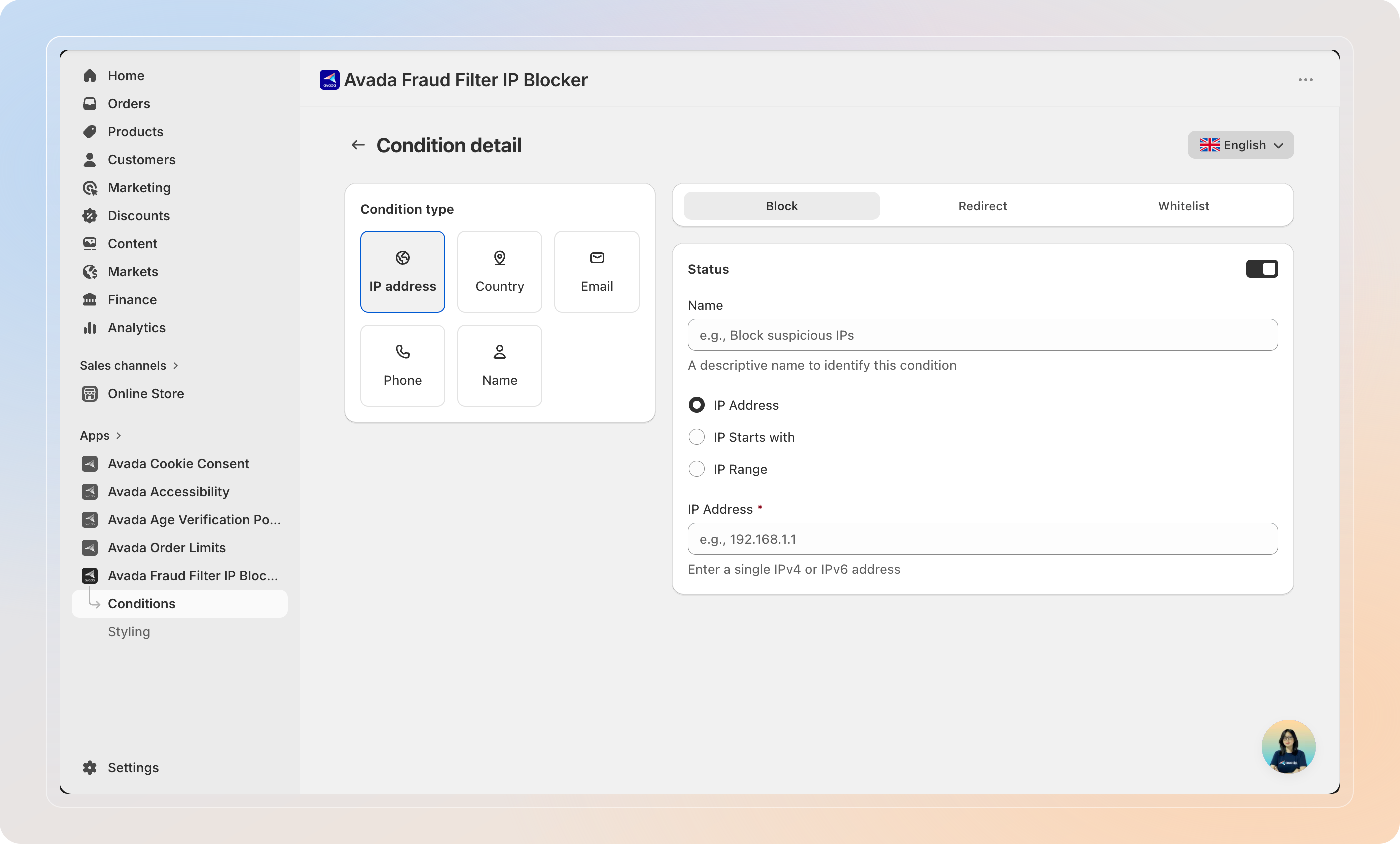Viewport: 1400px width, 844px height.
Task: Click the Avada Fraud Filter IP Blocker title
Action: pyautogui.click(x=466, y=80)
